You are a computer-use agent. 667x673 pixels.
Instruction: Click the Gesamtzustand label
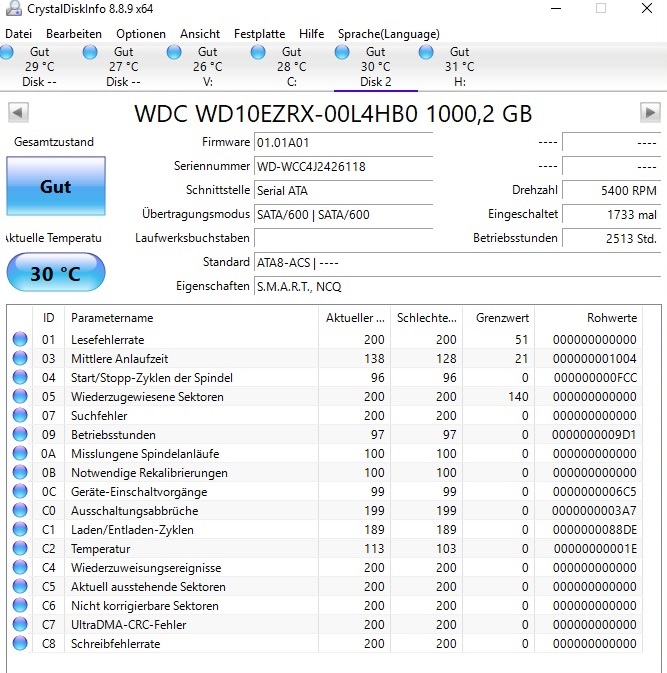[x=54, y=142]
